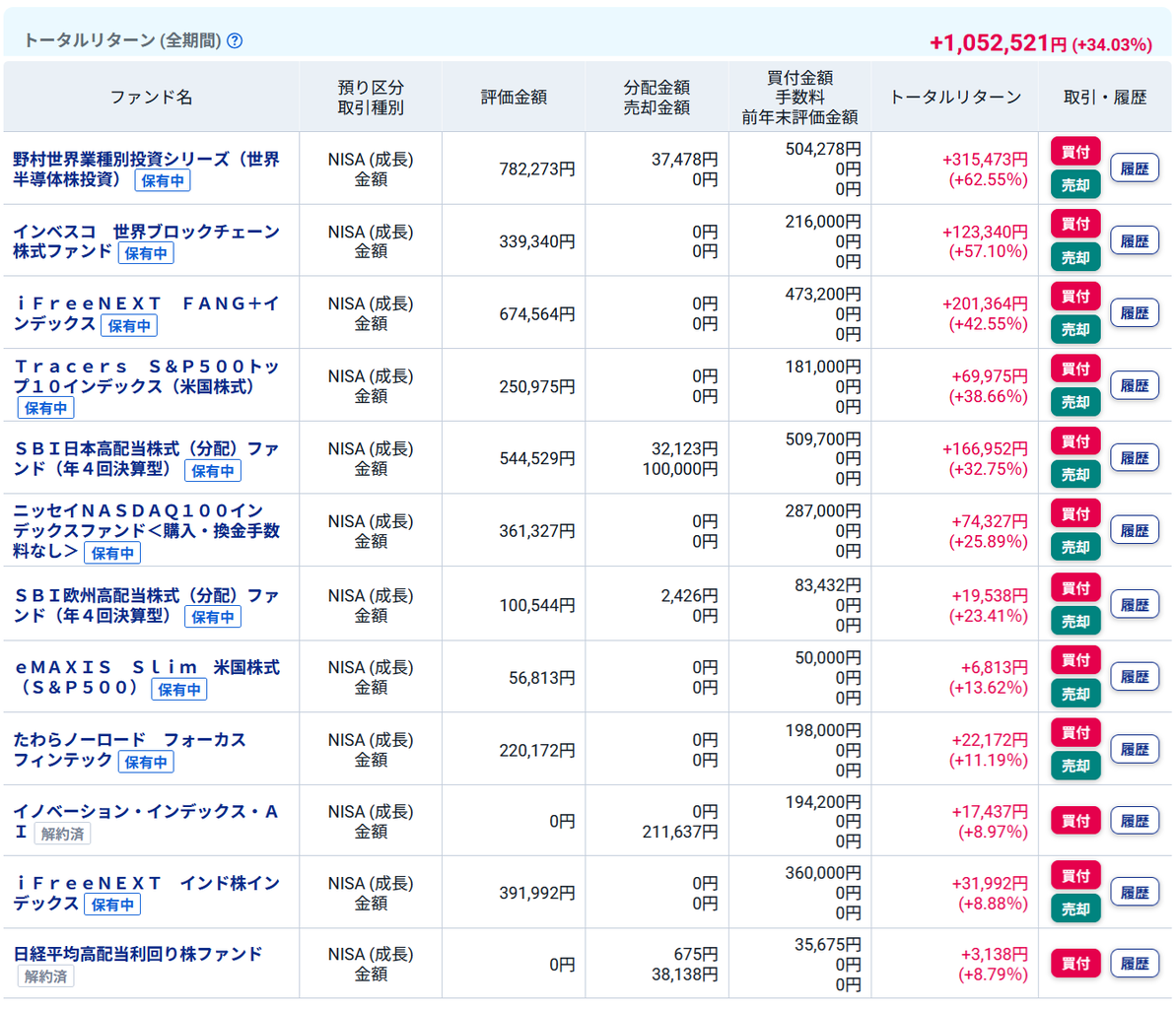The image size is (1176, 1009).
Task: Click 売却 for Tracers S&P500トップ10 fund
Action: tap(1075, 402)
